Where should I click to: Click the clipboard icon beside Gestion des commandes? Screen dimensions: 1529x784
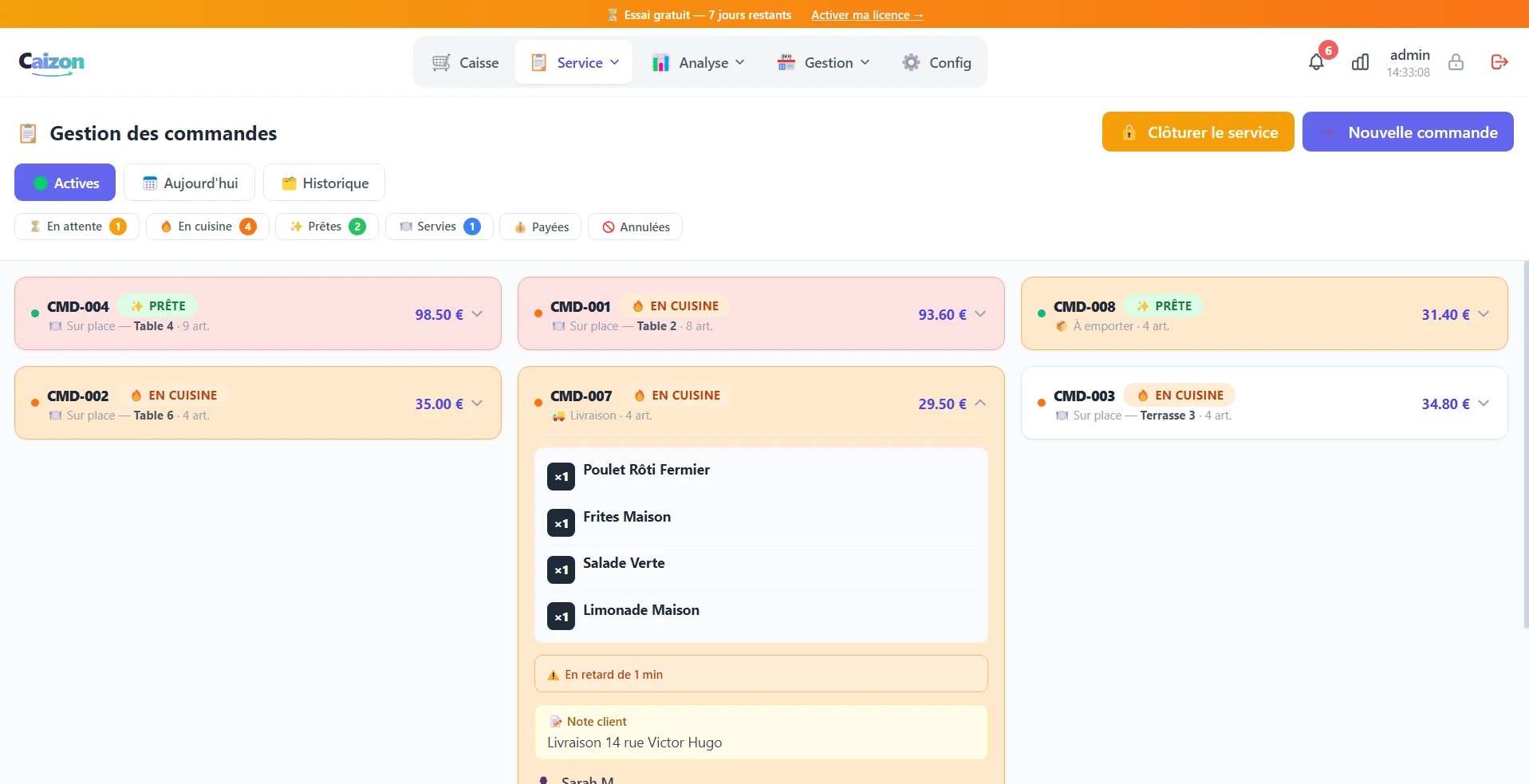[28, 133]
